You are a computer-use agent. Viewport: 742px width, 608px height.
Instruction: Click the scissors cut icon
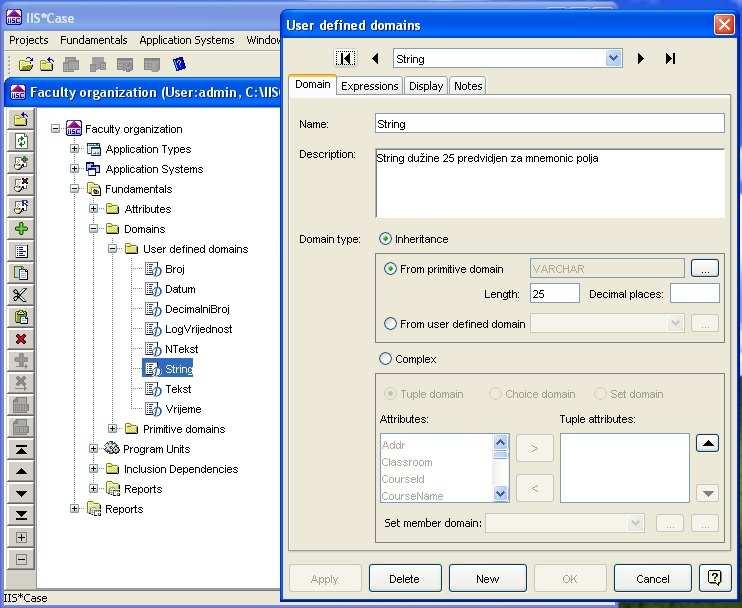coord(21,295)
